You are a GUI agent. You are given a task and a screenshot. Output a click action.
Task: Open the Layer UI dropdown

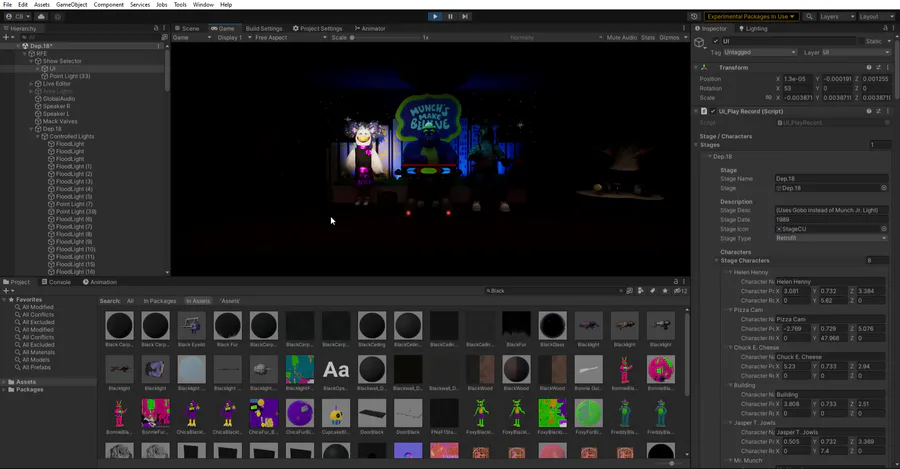click(x=856, y=52)
